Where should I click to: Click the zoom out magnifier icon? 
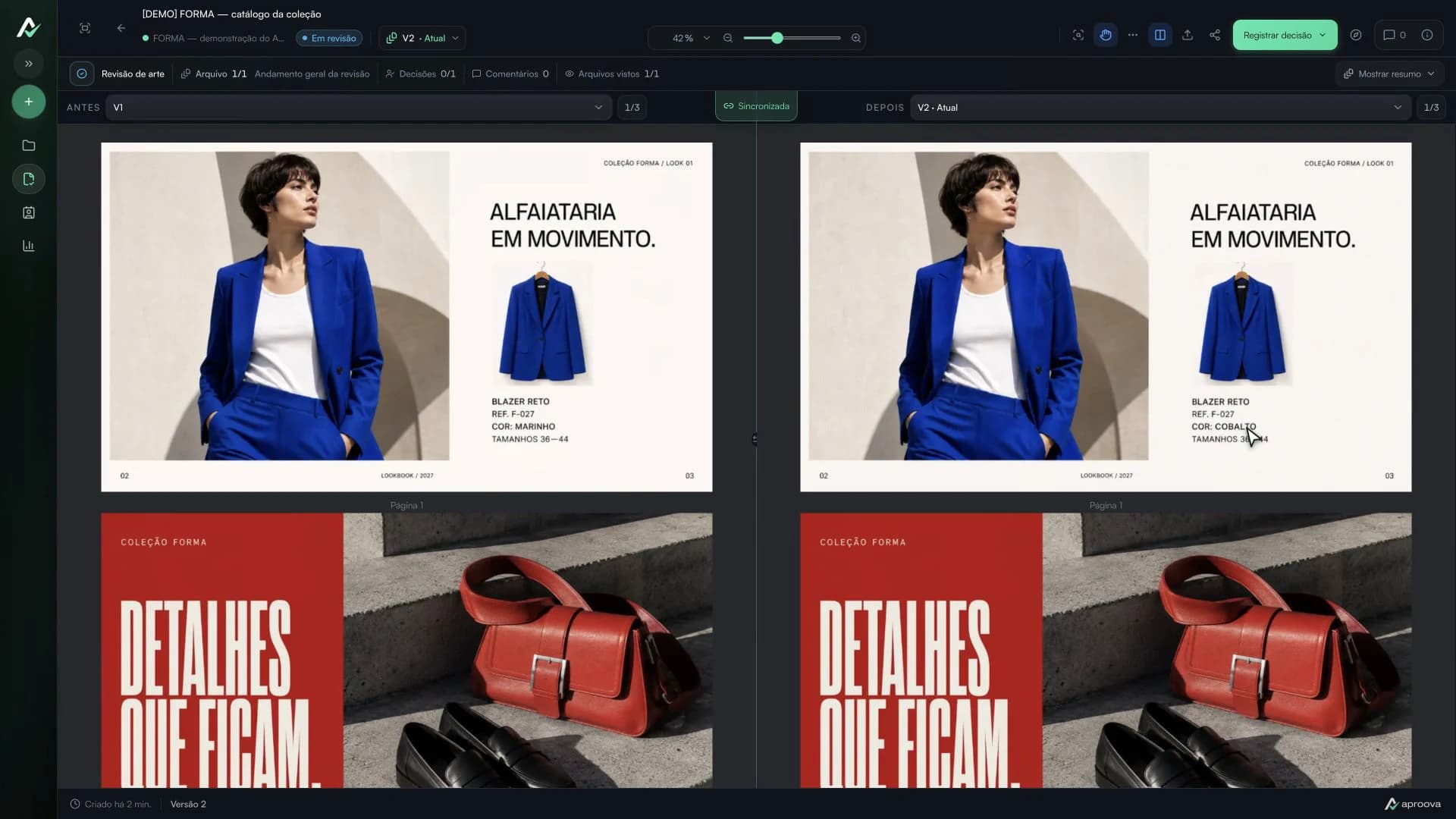(728, 38)
